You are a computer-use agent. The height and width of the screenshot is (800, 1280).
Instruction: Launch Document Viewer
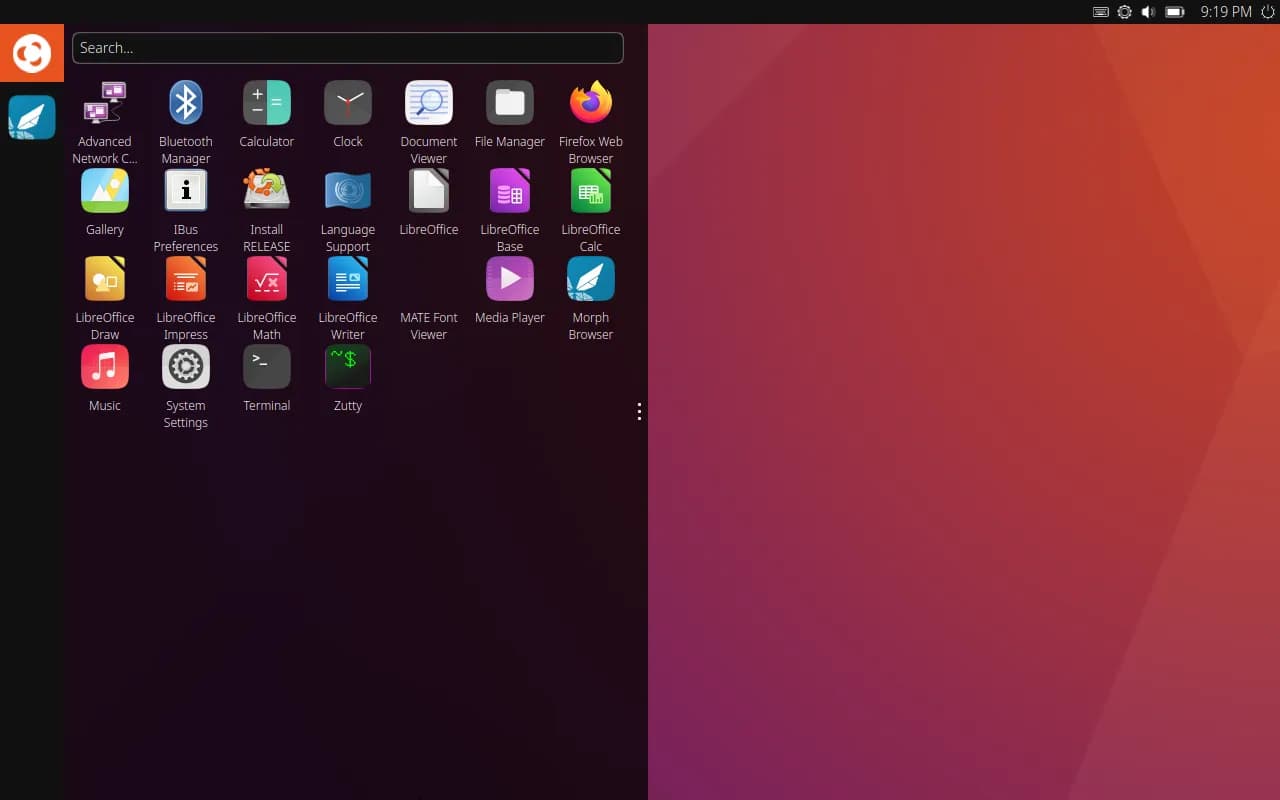click(428, 102)
